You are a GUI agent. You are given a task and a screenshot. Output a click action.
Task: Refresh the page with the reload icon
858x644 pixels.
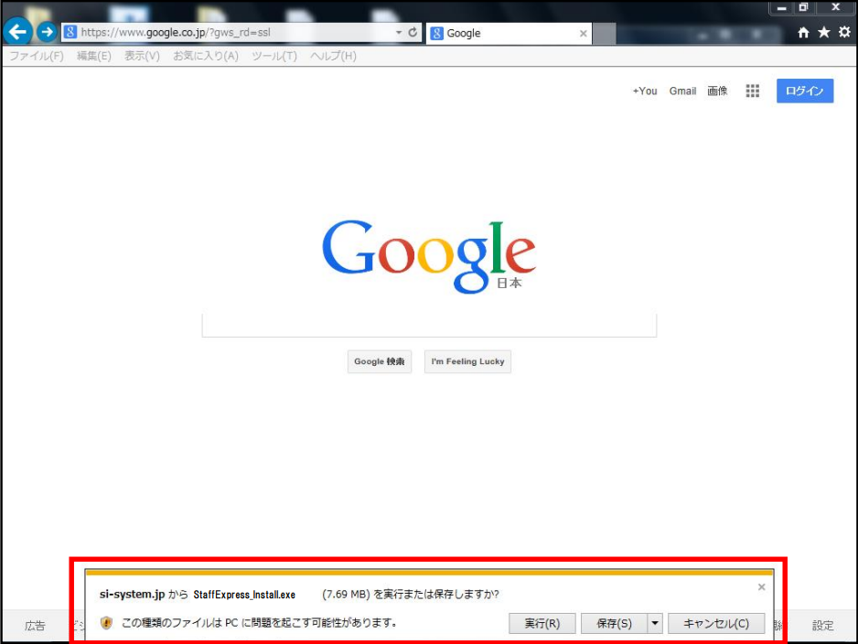click(413, 32)
